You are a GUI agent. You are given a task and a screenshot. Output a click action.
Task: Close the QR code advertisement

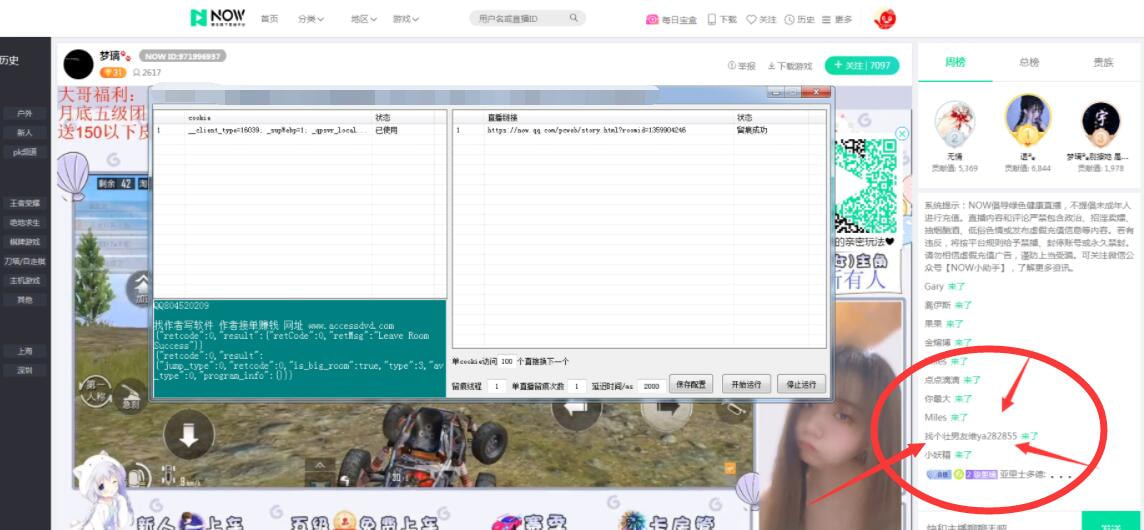coord(902,134)
